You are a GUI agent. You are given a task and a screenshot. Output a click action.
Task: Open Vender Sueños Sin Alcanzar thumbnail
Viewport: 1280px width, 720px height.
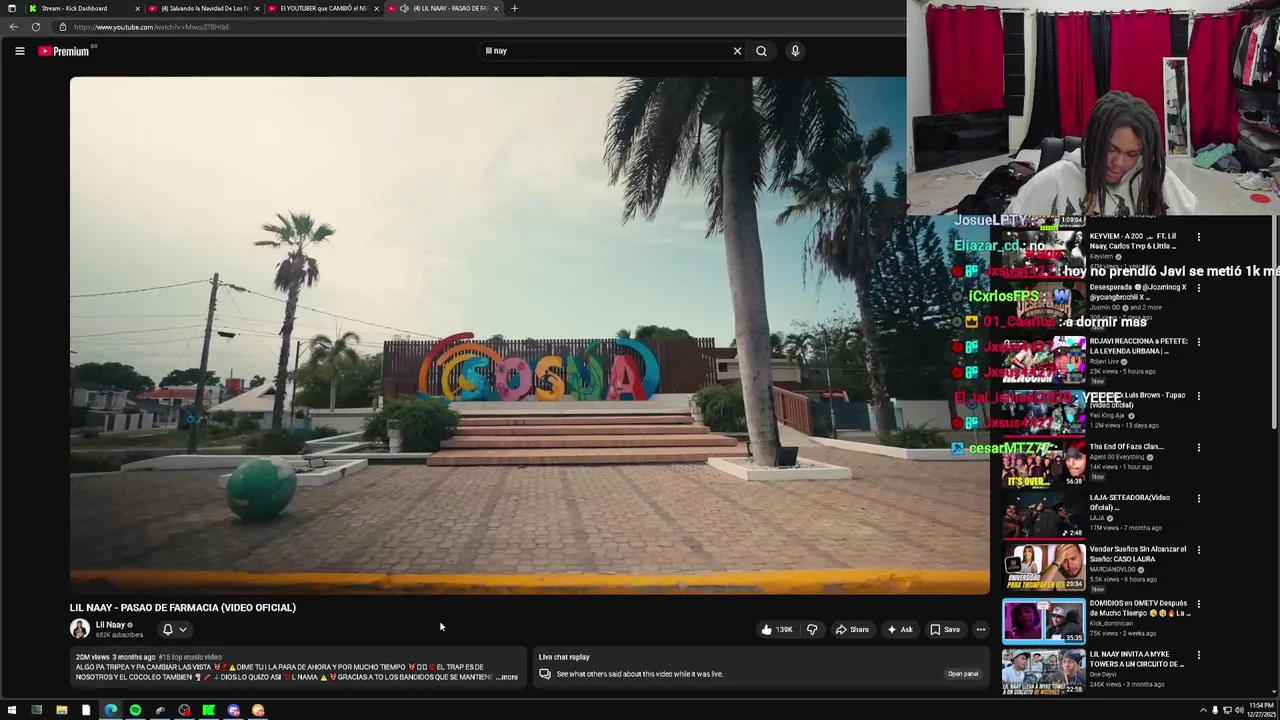(x=1043, y=568)
